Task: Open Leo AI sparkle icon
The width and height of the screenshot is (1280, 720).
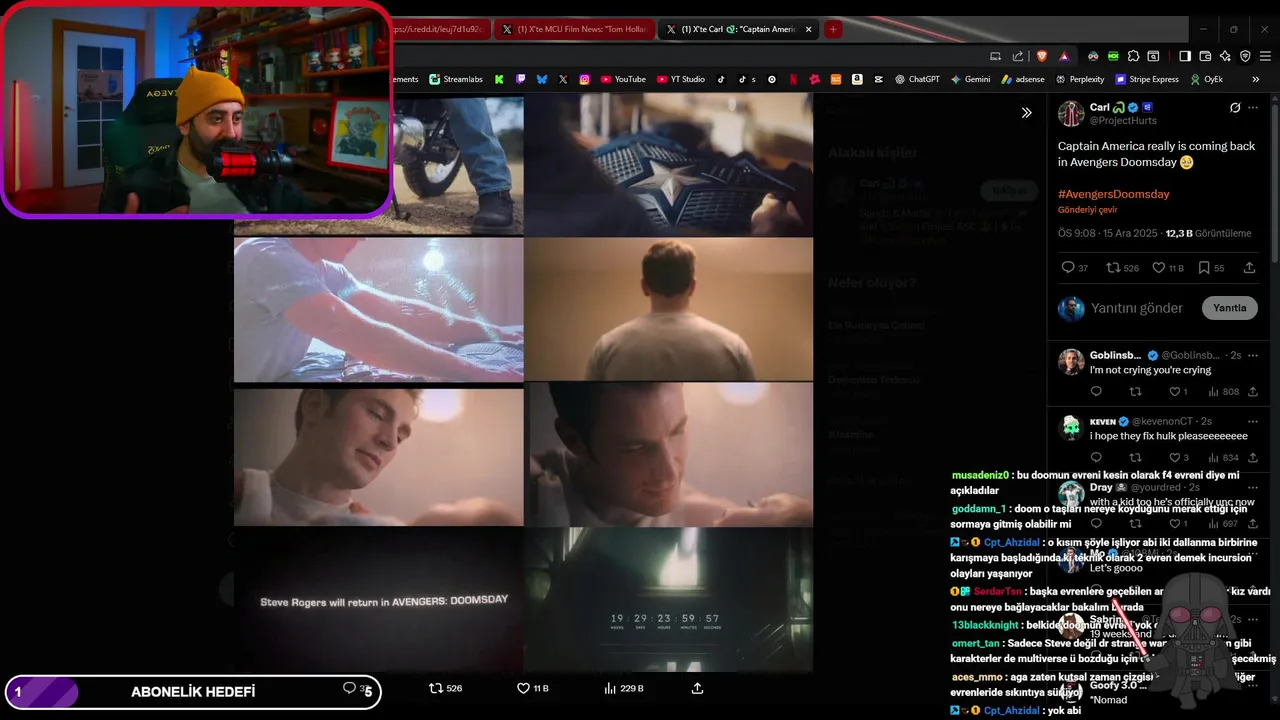Action: pos(1226,56)
